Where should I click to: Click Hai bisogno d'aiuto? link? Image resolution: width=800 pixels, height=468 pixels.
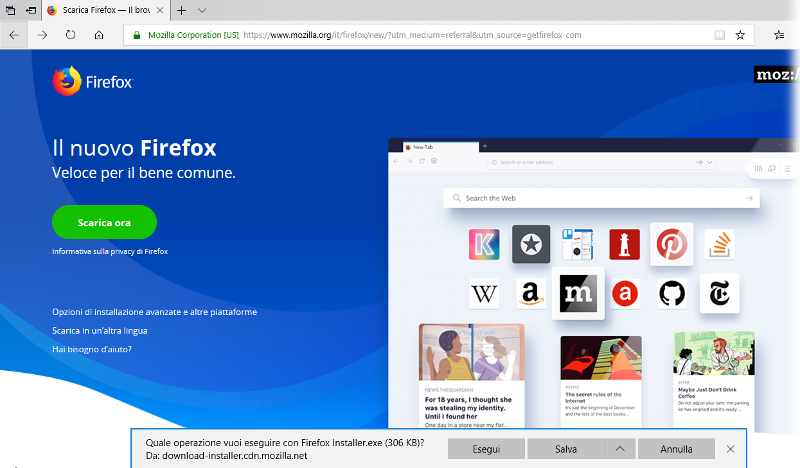[92, 350]
